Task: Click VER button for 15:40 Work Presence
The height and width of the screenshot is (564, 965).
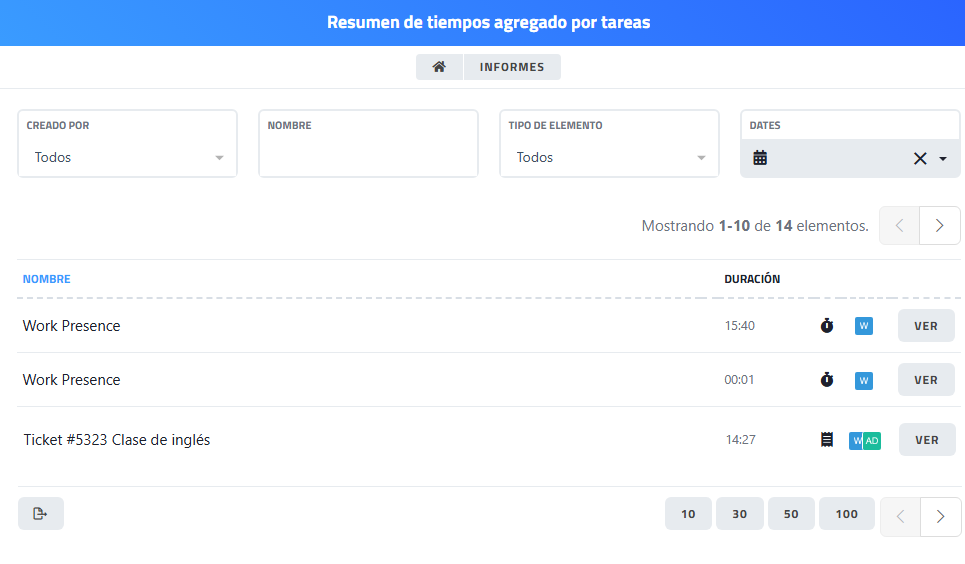Action: [x=926, y=326]
